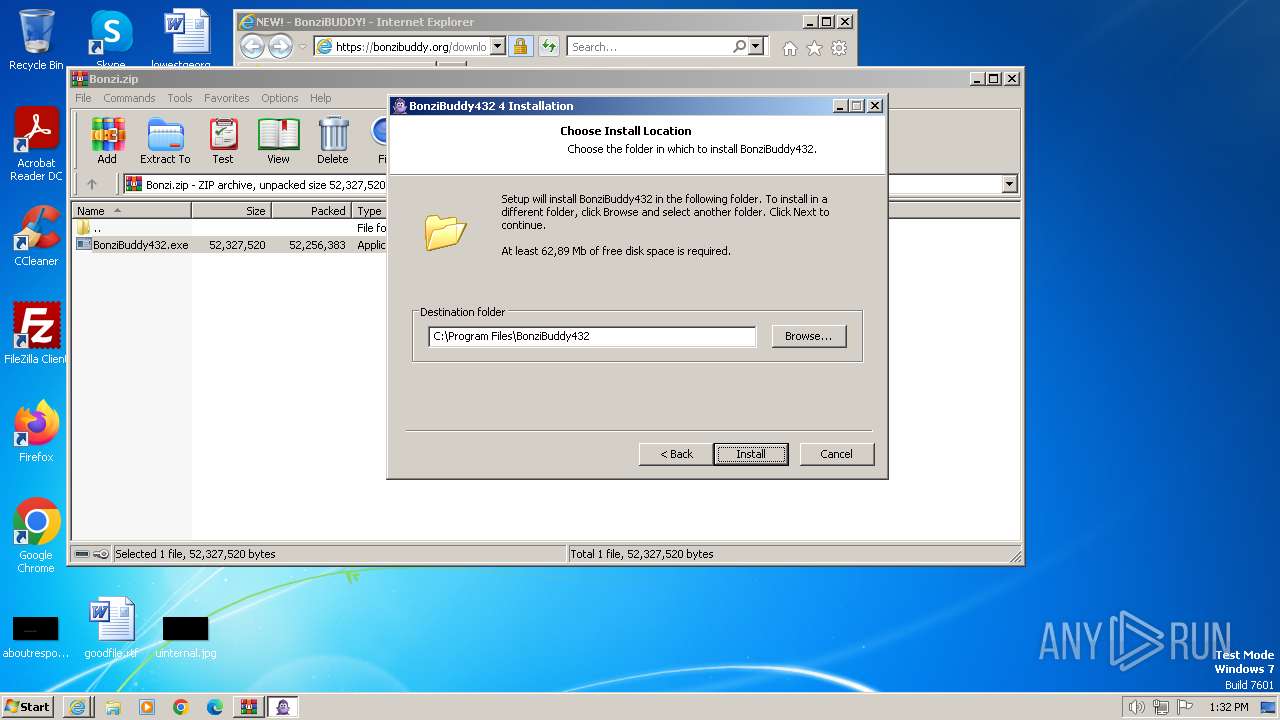Click the Internet Explorer back arrow
This screenshot has height=720, width=1280.
pyautogui.click(x=252, y=46)
